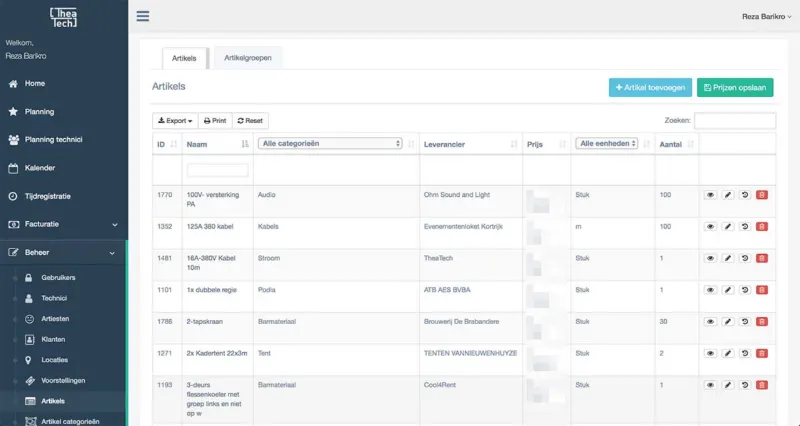Delete the 2-tapskraan article

(x=762, y=321)
